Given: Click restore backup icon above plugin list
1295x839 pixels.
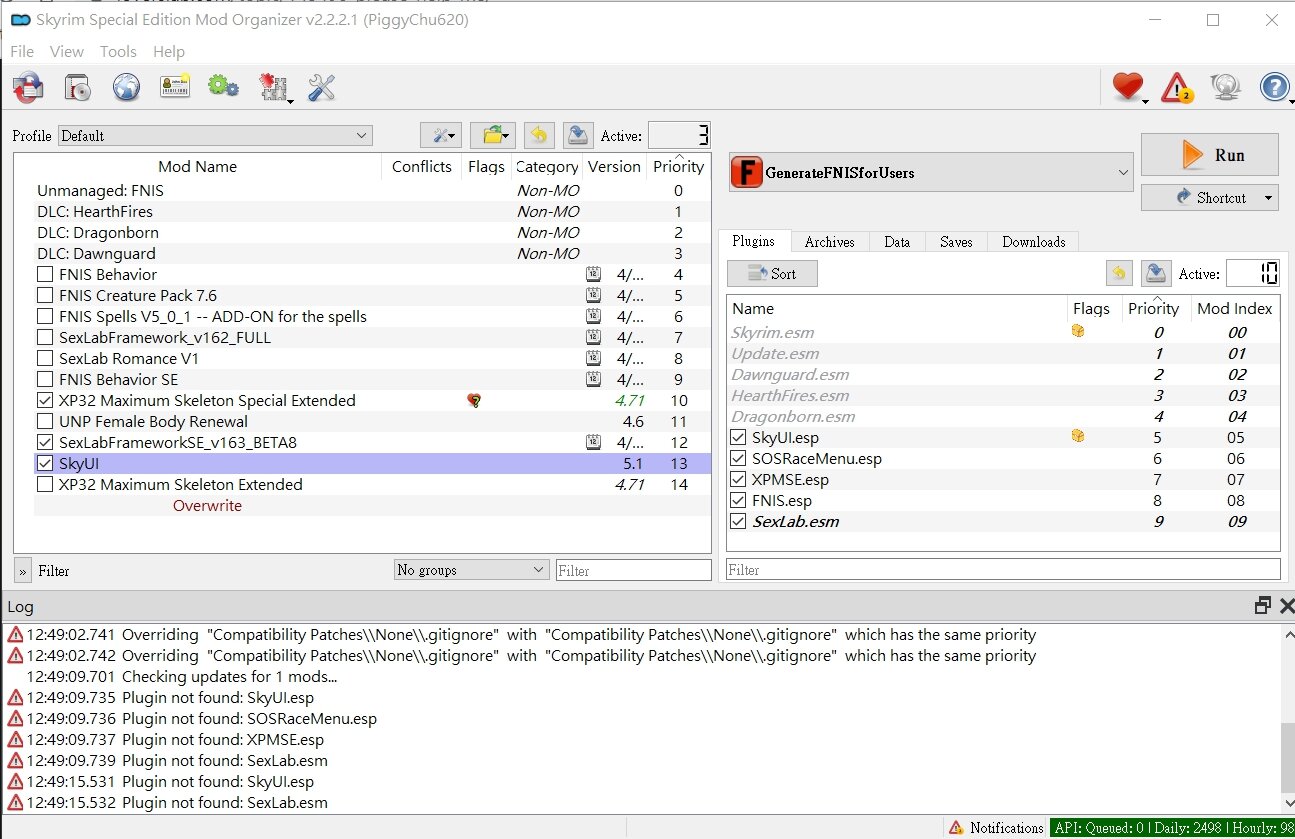Looking at the screenshot, I should click(1118, 273).
